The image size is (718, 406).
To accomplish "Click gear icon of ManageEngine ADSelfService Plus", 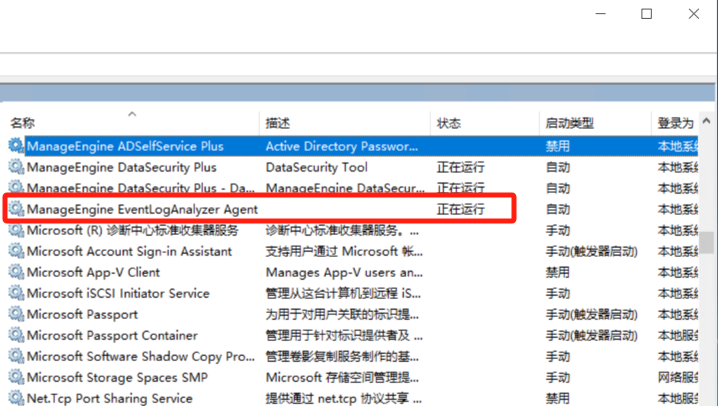I will [16, 146].
